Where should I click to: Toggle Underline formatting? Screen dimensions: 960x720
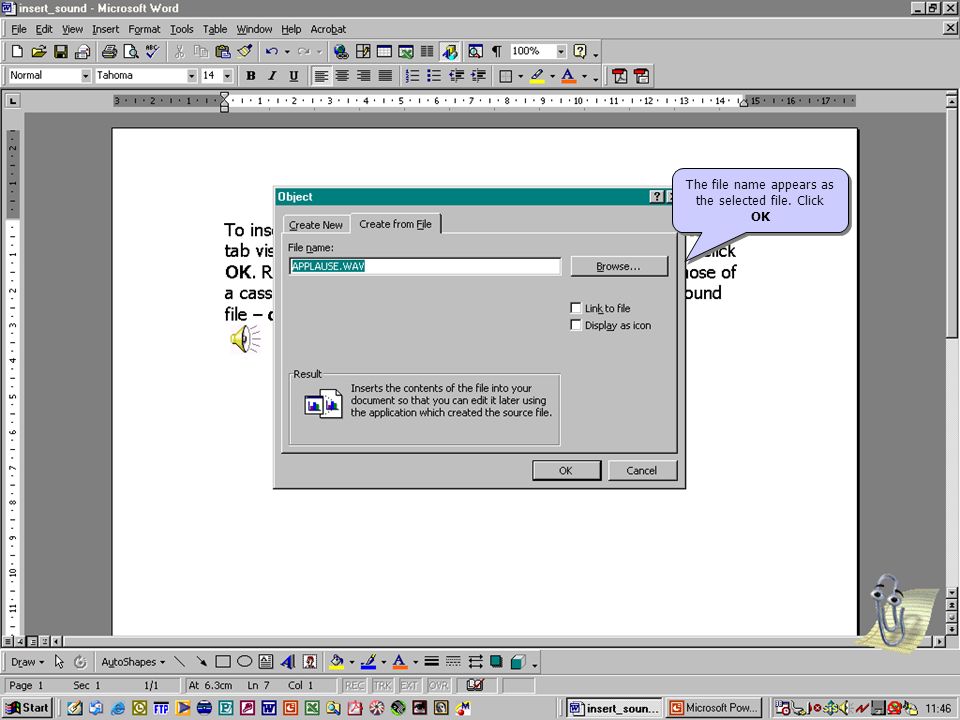293,76
